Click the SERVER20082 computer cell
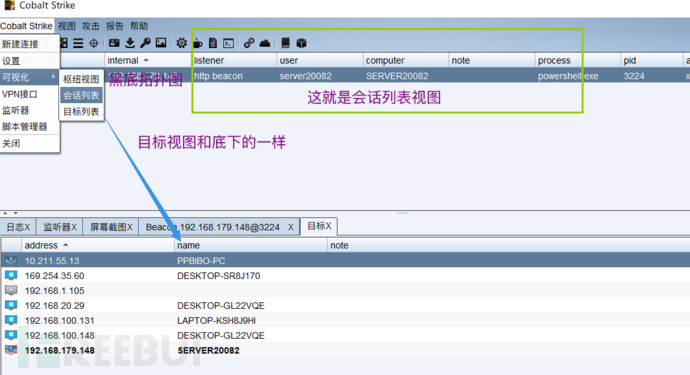 (x=397, y=76)
